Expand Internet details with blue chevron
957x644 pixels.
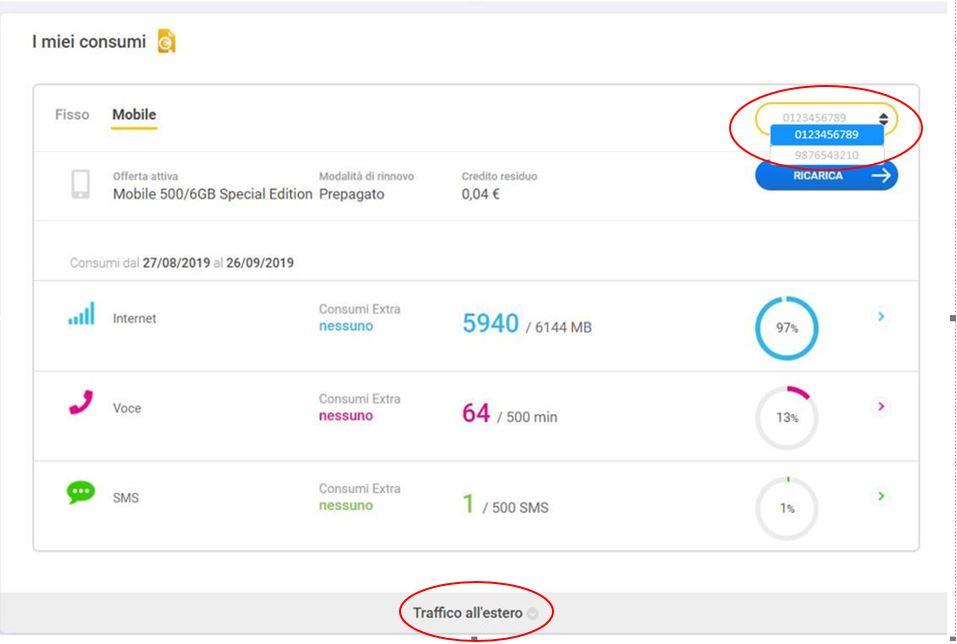click(x=881, y=316)
